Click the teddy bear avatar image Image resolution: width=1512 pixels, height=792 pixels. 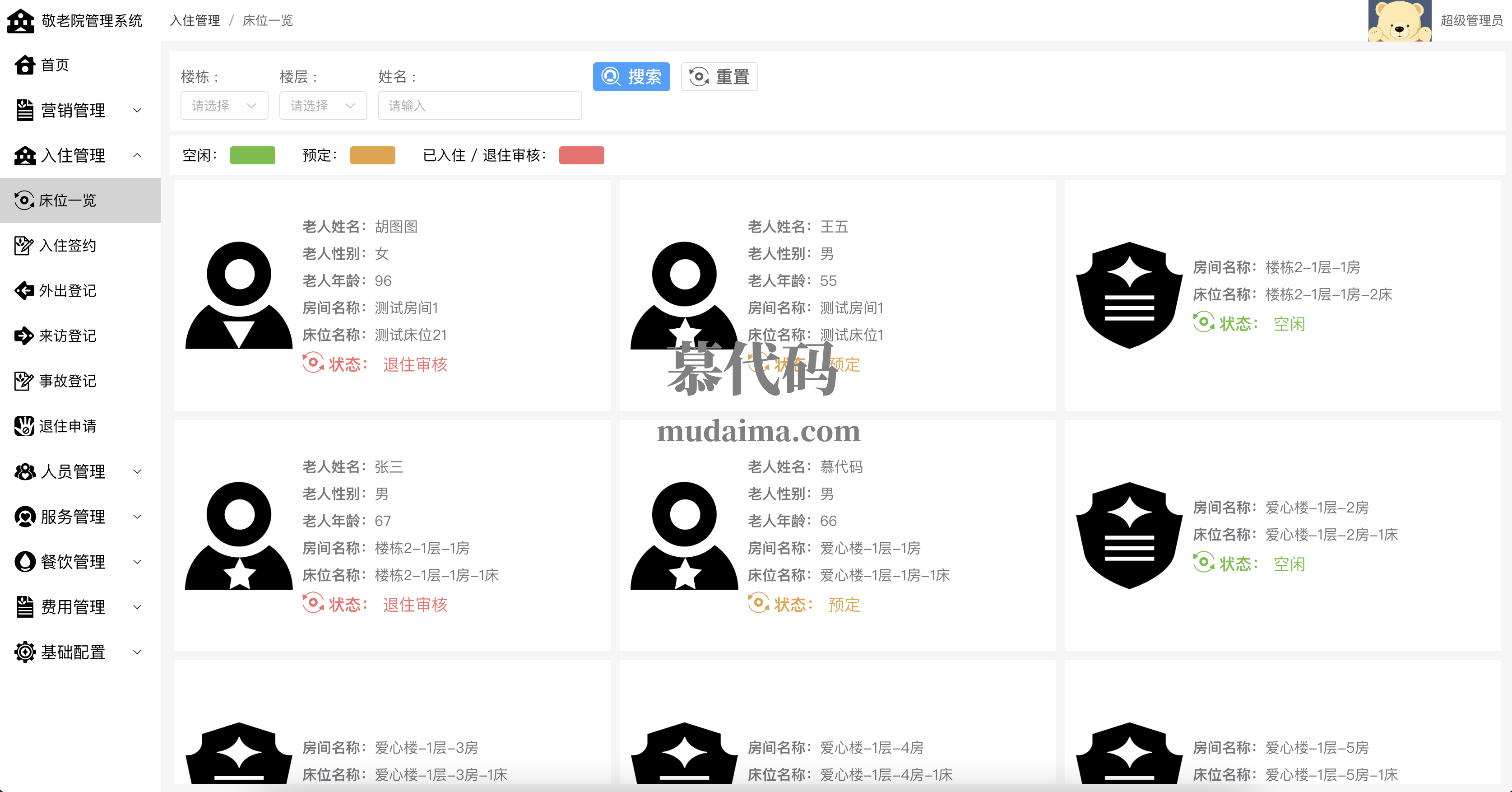pyautogui.click(x=1399, y=21)
